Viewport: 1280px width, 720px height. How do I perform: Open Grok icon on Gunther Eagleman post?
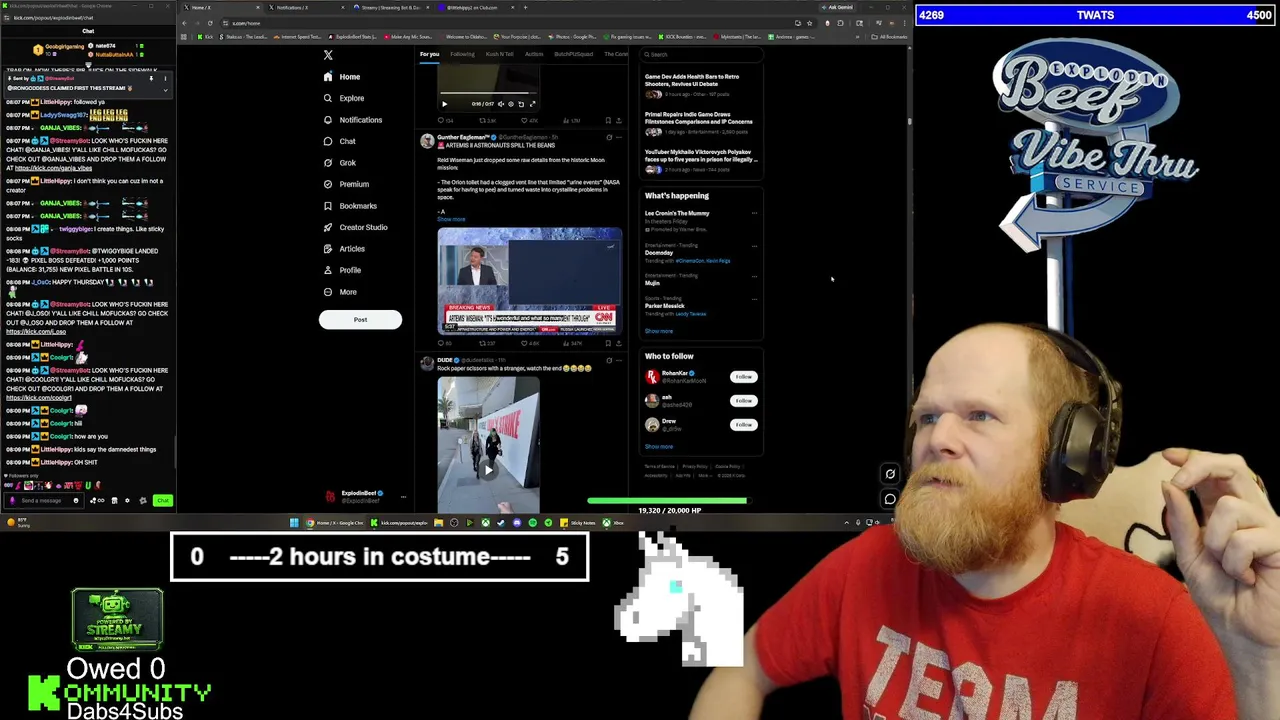[609, 137]
